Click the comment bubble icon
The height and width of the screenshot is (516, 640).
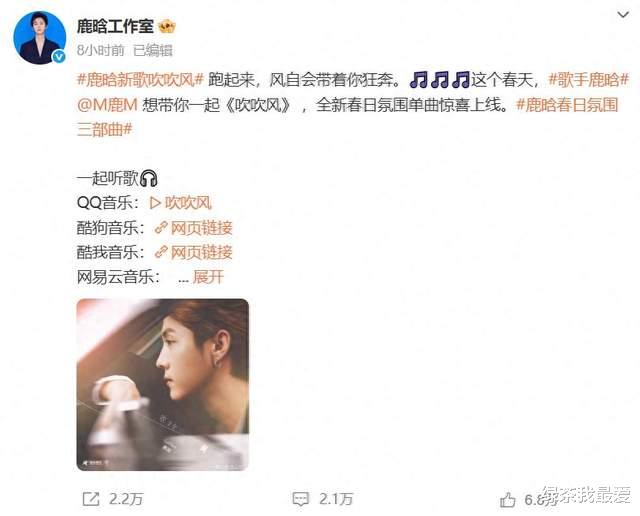coord(300,499)
